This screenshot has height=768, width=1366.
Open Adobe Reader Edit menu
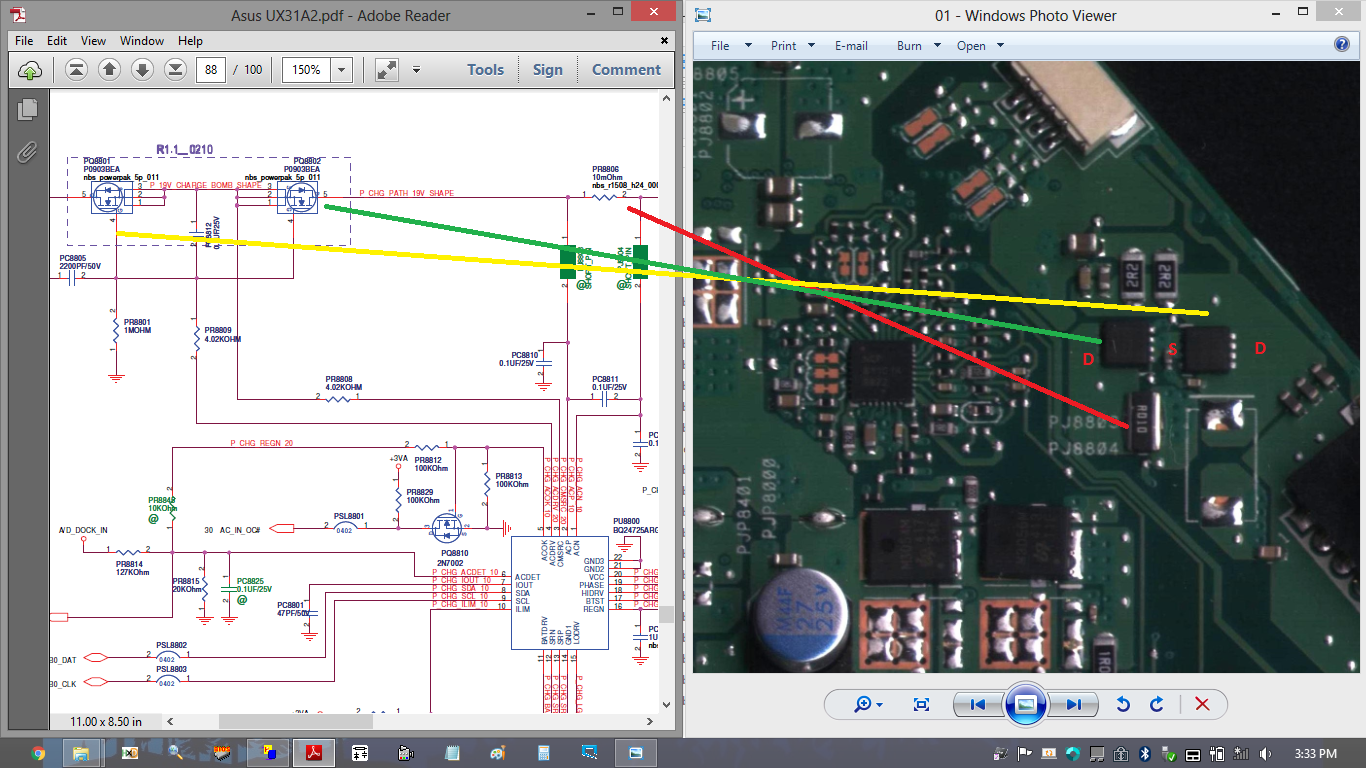point(57,41)
